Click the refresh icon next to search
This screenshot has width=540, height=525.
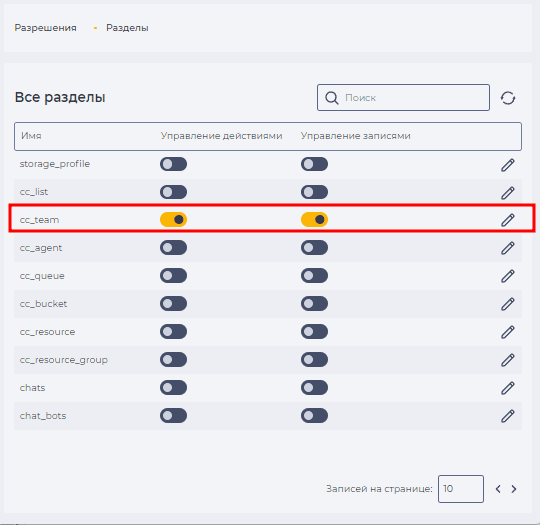pos(508,98)
